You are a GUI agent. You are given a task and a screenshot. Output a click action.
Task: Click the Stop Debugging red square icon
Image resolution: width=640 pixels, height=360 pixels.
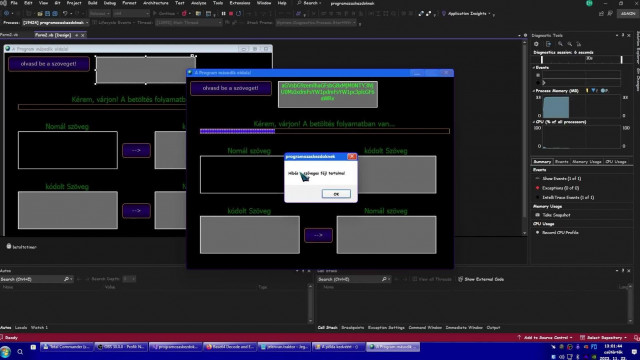(231, 13)
